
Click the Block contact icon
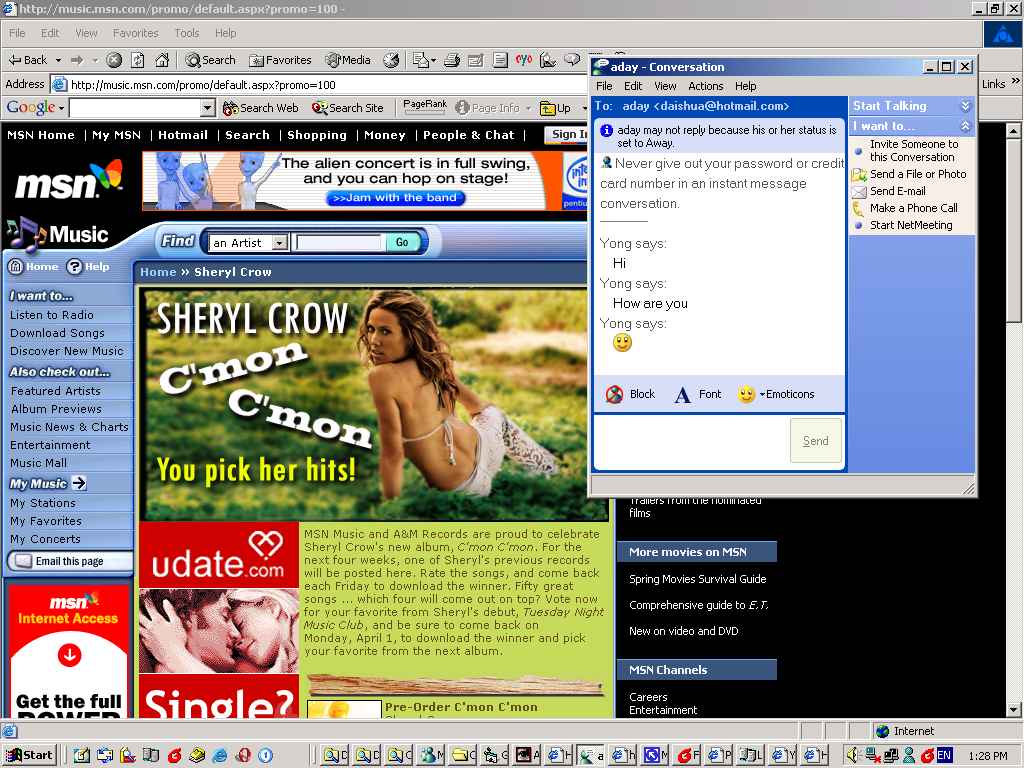pos(614,394)
